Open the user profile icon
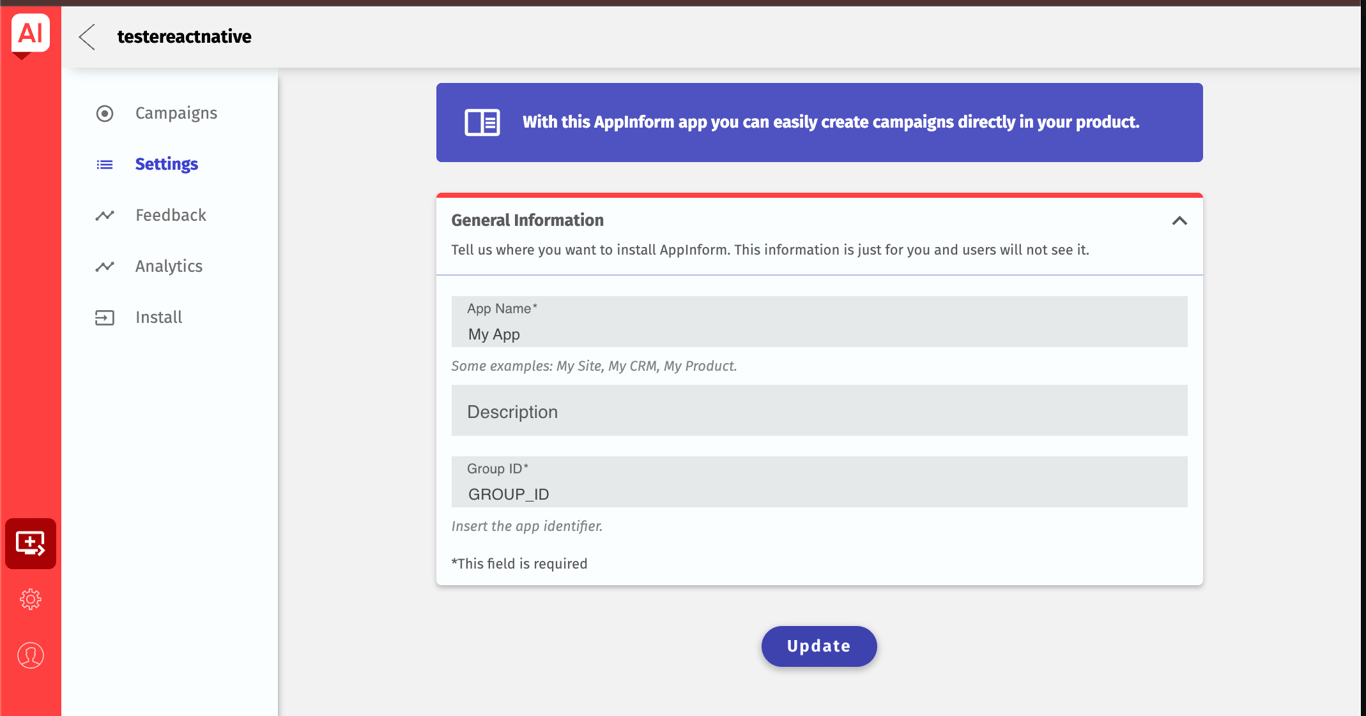 tap(30, 656)
